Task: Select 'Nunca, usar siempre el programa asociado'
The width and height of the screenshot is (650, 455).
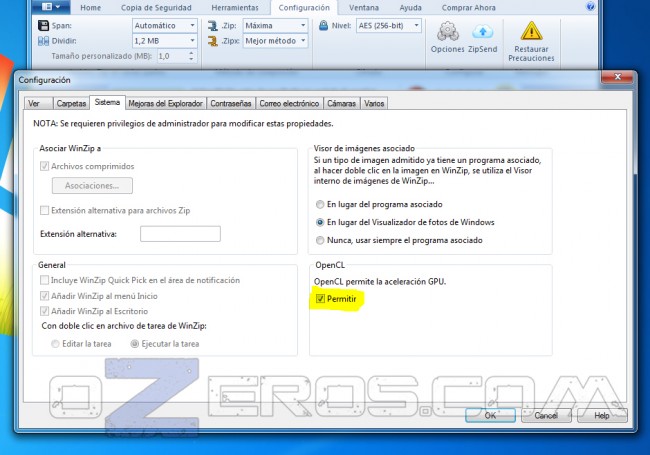Action: point(320,240)
